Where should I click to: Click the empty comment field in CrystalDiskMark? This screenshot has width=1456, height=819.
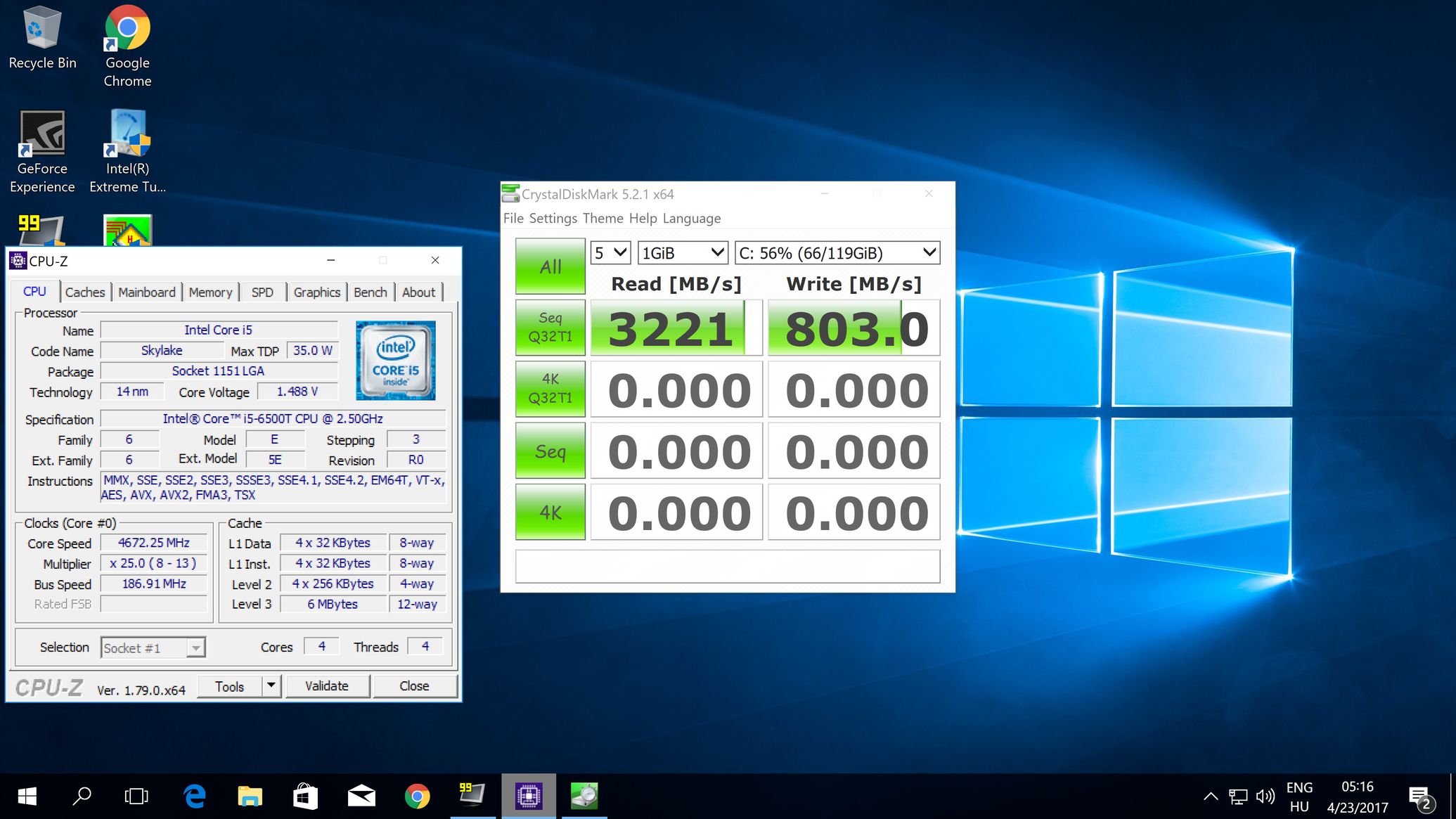tap(728, 566)
